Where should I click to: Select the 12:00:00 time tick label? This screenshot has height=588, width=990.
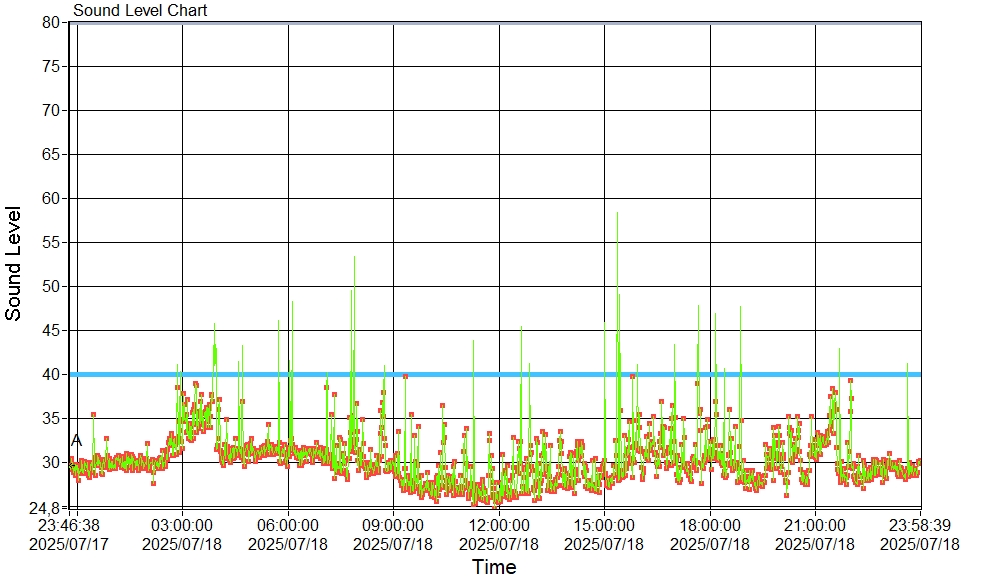coord(499,525)
